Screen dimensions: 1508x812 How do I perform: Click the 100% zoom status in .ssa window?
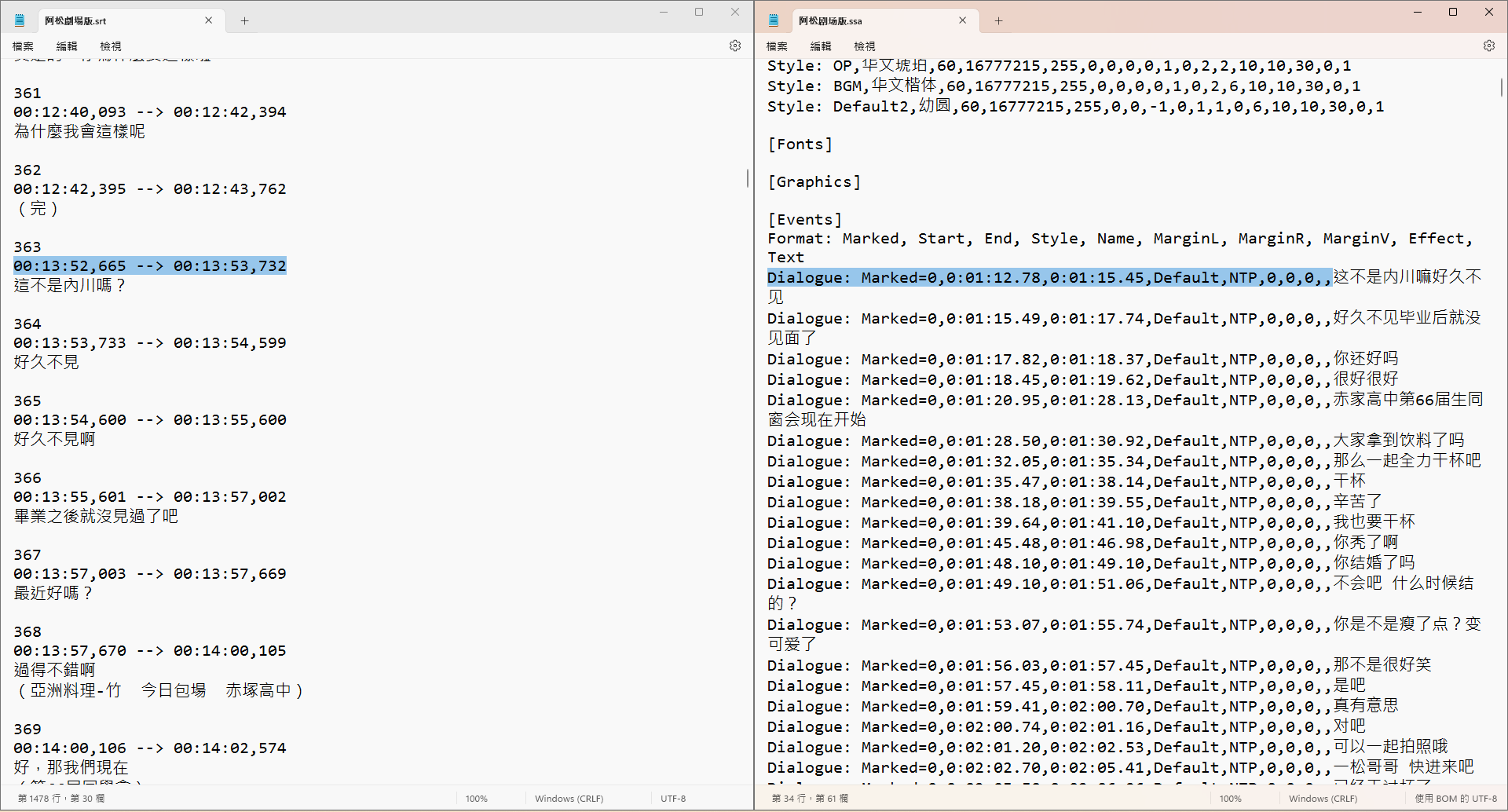1230,798
